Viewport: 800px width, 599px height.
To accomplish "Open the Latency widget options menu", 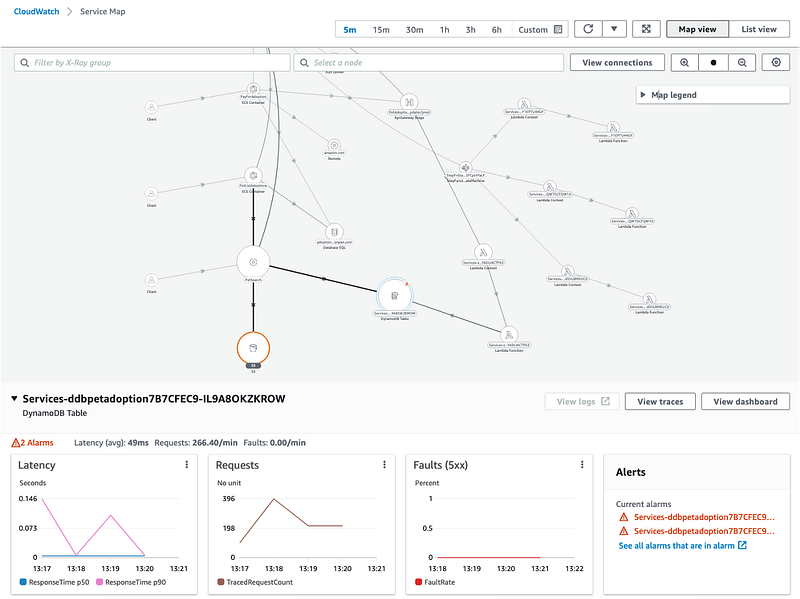I will pos(187,464).
